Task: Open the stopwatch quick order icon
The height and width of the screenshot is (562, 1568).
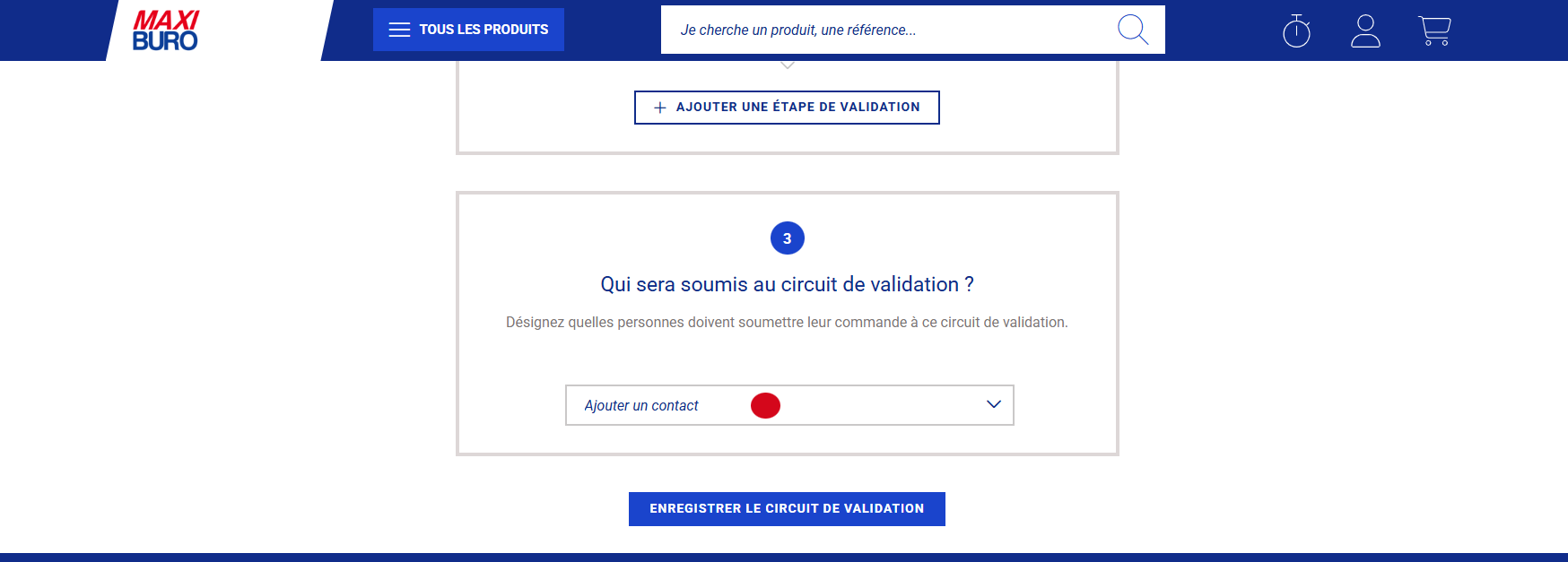Action: 1296,30
